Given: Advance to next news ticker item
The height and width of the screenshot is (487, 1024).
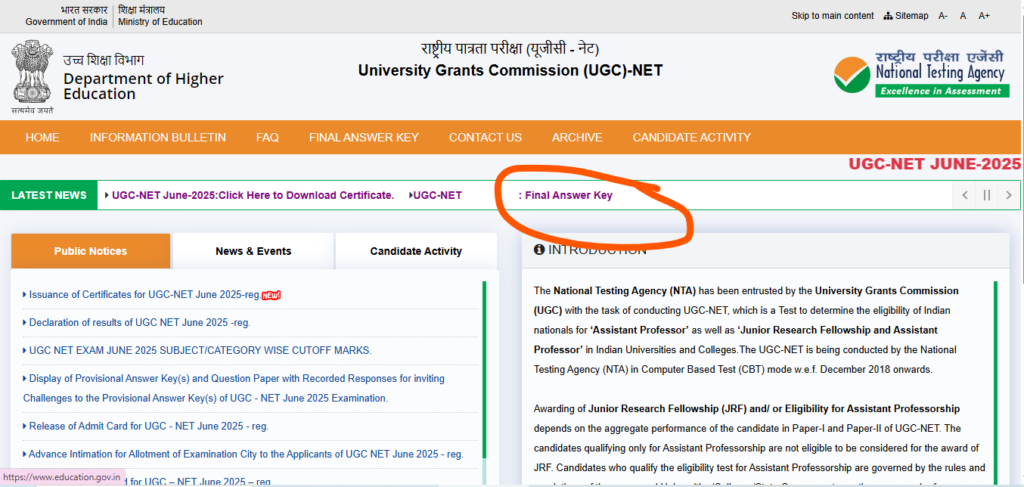Looking at the screenshot, I should (x=1009, y=195).
